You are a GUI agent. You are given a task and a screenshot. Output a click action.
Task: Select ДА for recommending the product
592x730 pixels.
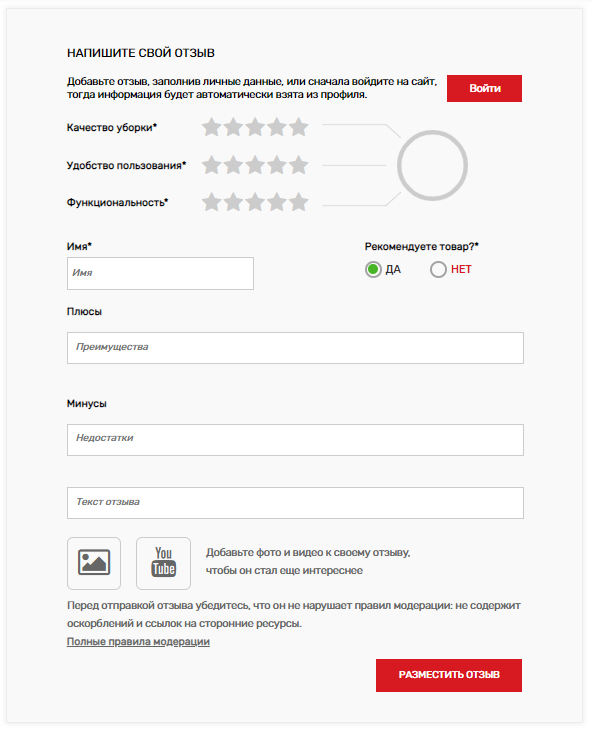pyautogui.click(x=373, y=270)
